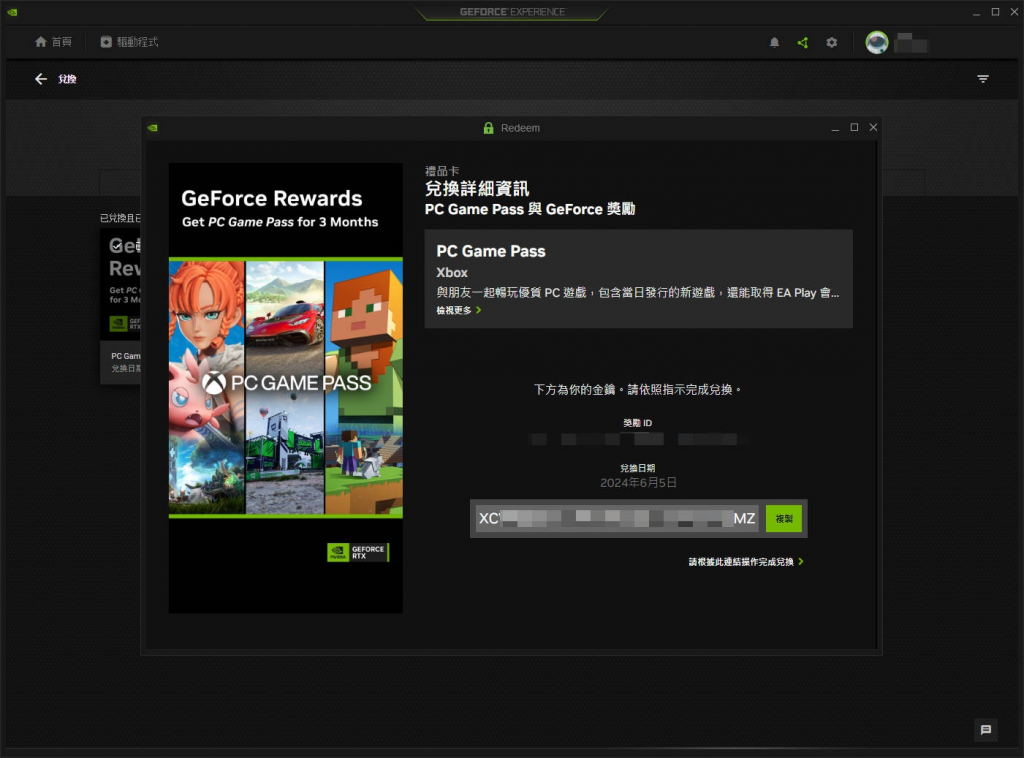
Task: Click the user profile avatar
Action: (x=876, y=42)
